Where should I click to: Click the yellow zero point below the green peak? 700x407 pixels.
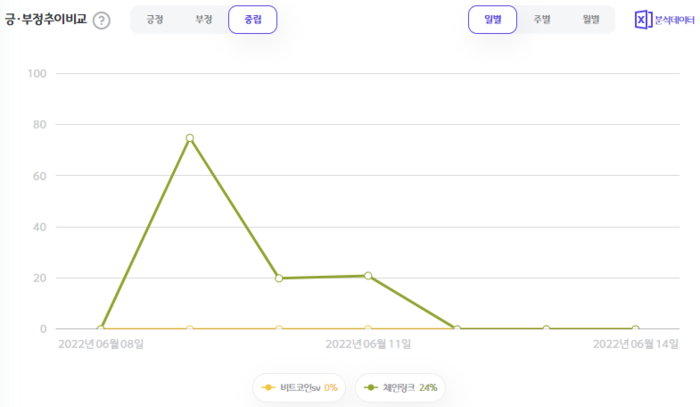click(x=189, y=329)
